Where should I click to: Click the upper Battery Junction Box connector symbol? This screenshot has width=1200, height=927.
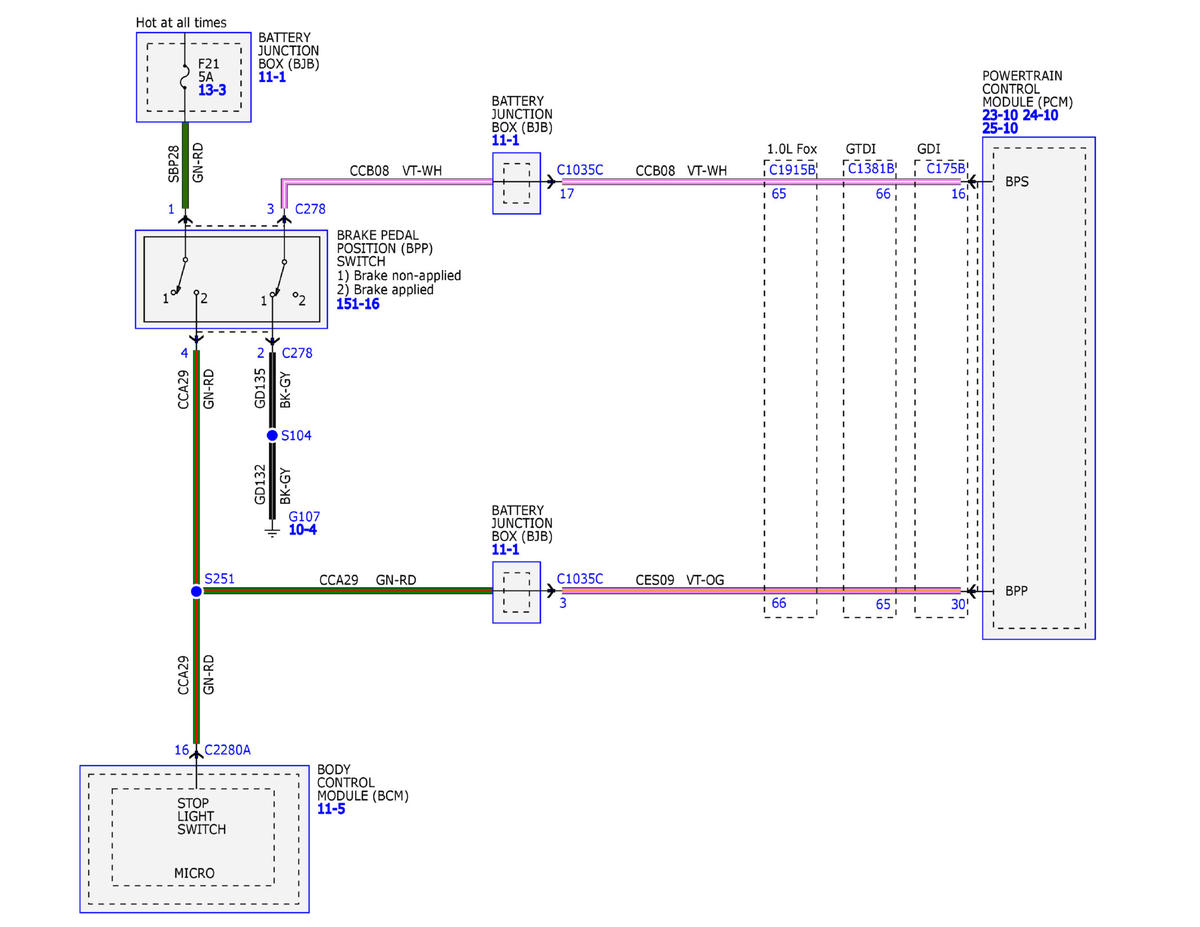pyautogui.click(x=516, y=183)
